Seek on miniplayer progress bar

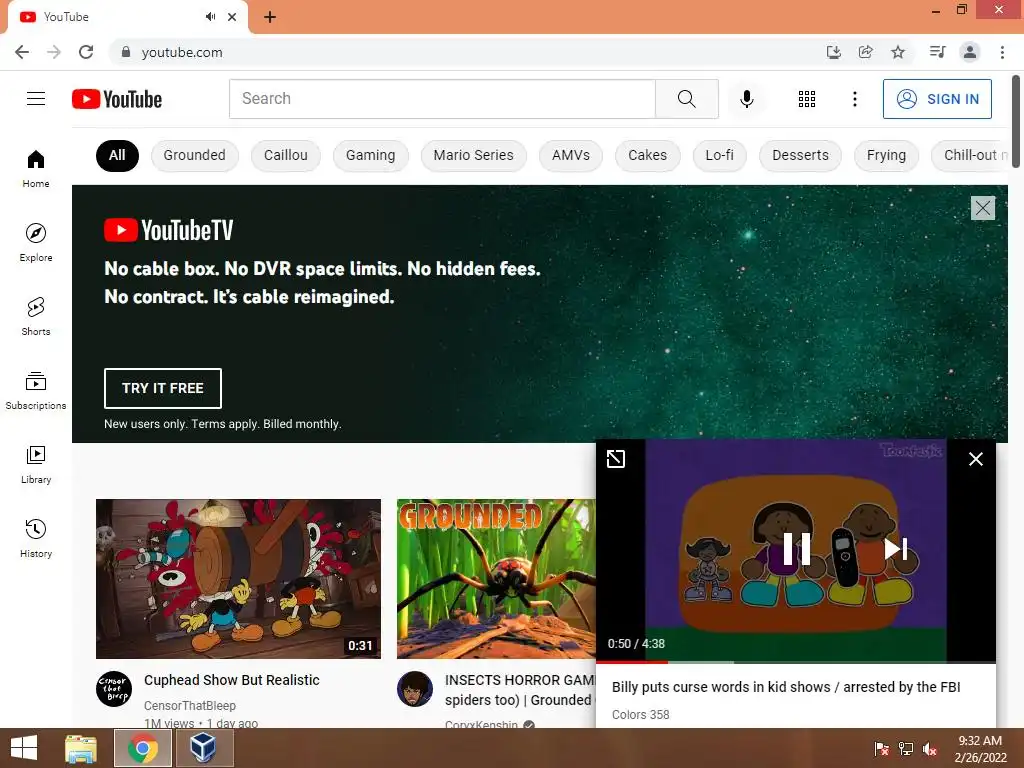[x=795, y=662]
